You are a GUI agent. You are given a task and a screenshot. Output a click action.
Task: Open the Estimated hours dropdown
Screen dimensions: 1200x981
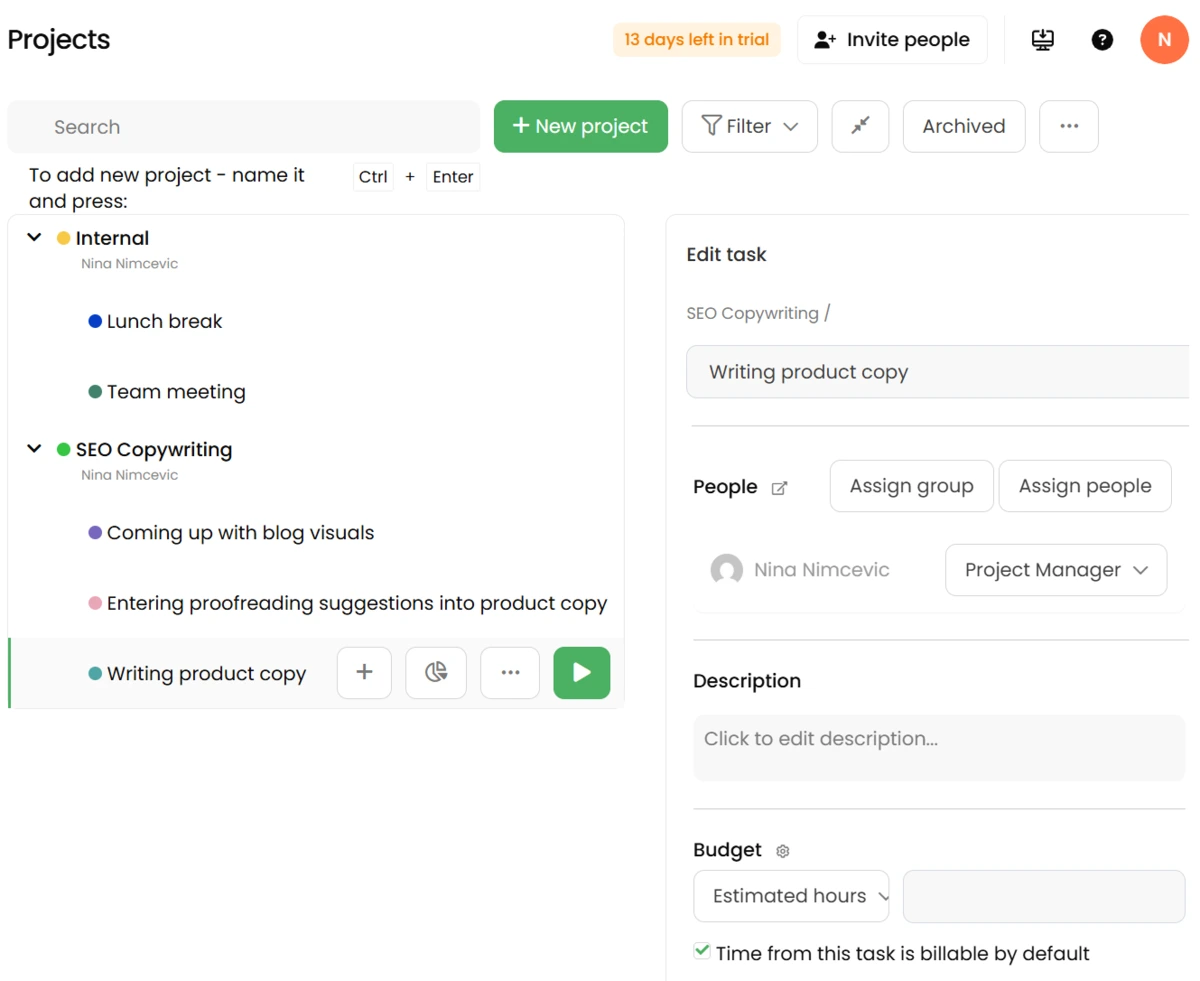791,896
